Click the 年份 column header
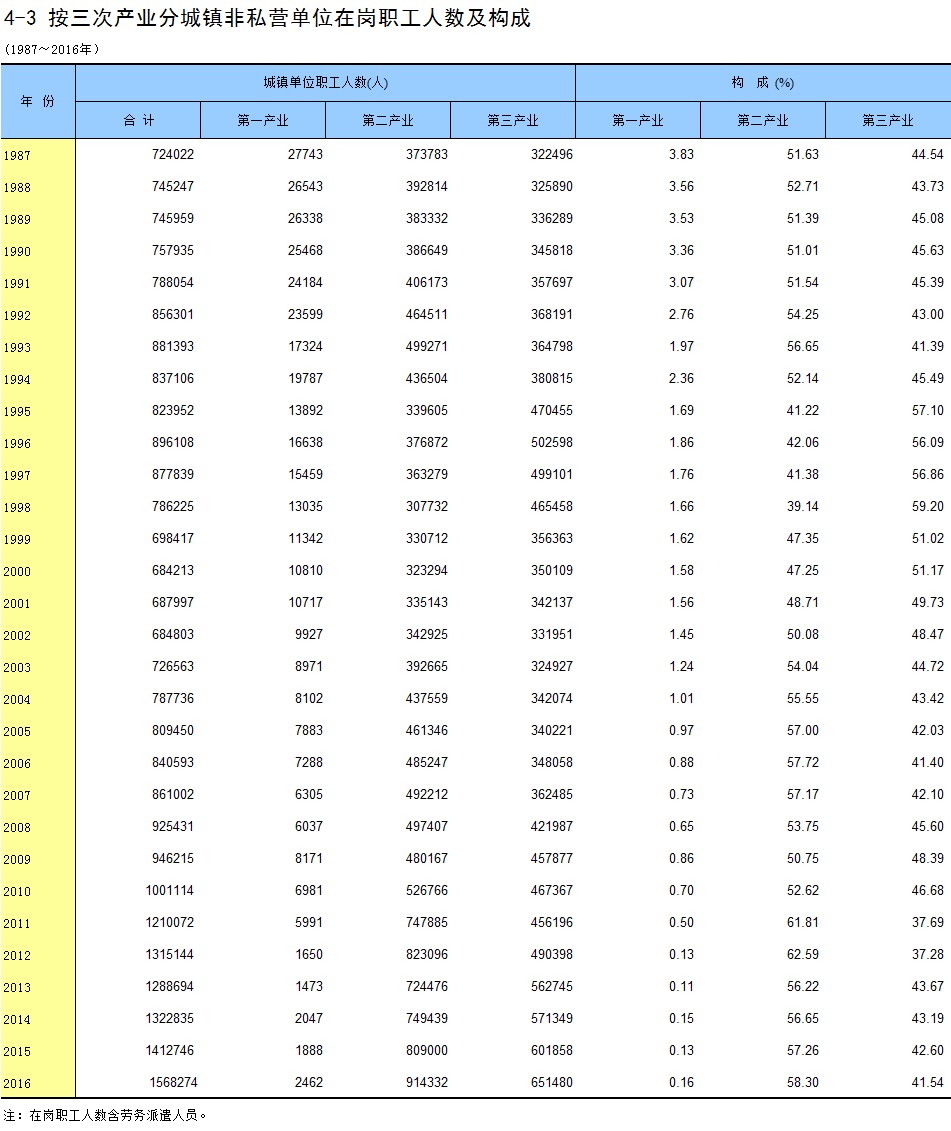Viewport: 951px width, 1131px height. [38, 101]
